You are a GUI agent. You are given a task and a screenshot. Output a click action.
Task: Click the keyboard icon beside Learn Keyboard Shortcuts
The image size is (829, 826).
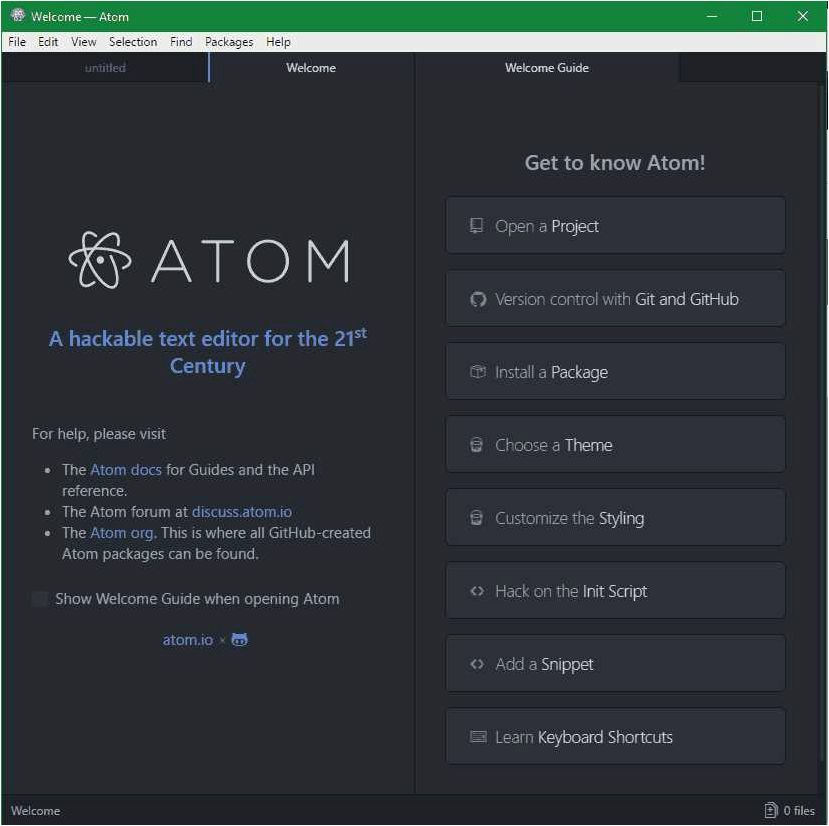pyautogui.click(x=478, y=737)
